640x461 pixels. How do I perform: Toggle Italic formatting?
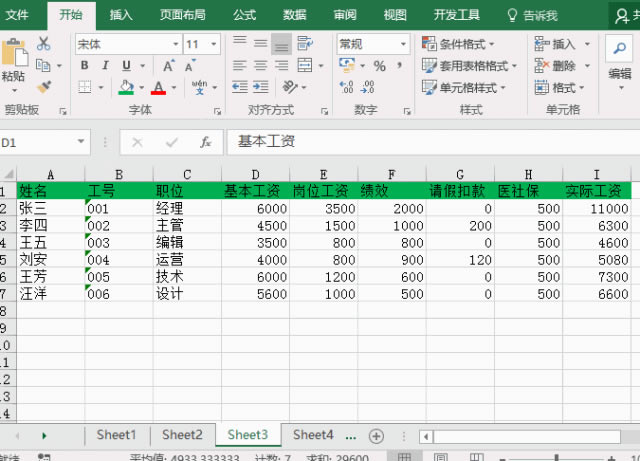(x=103, y=66)
